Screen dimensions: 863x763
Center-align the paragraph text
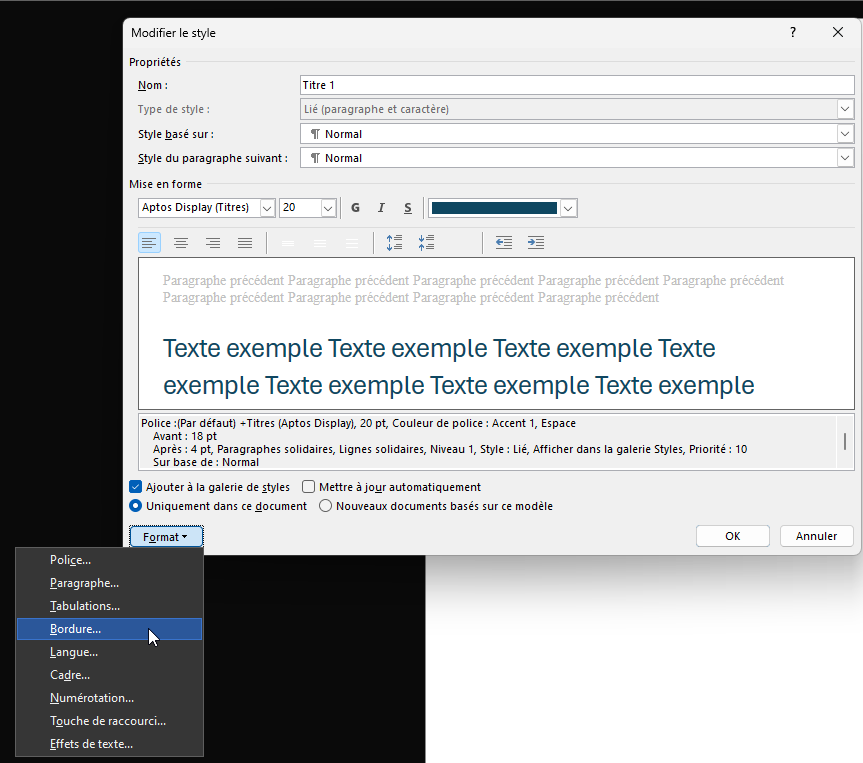point(181,243)
